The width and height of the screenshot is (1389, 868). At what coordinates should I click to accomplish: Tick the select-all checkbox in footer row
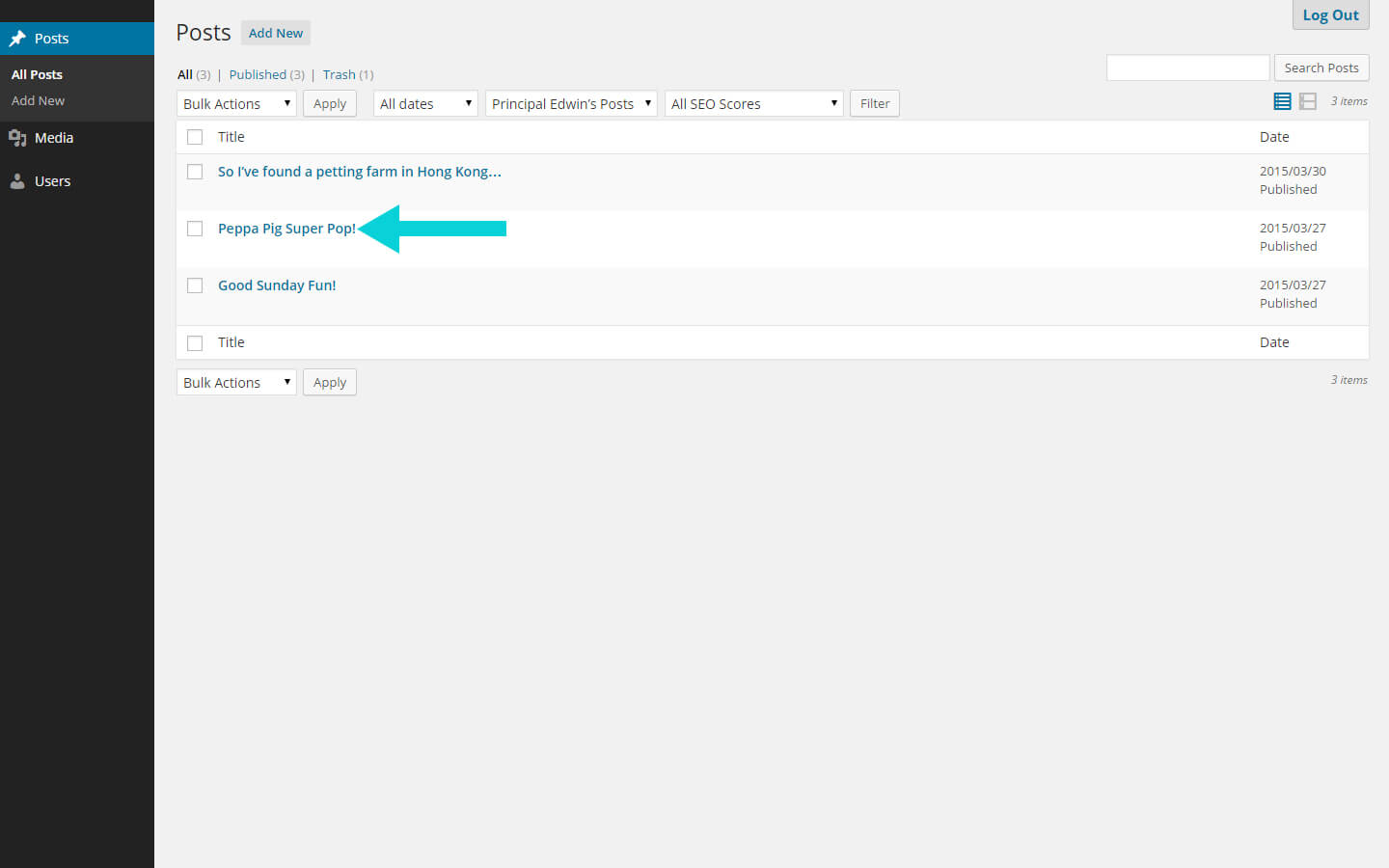[195, 343]
